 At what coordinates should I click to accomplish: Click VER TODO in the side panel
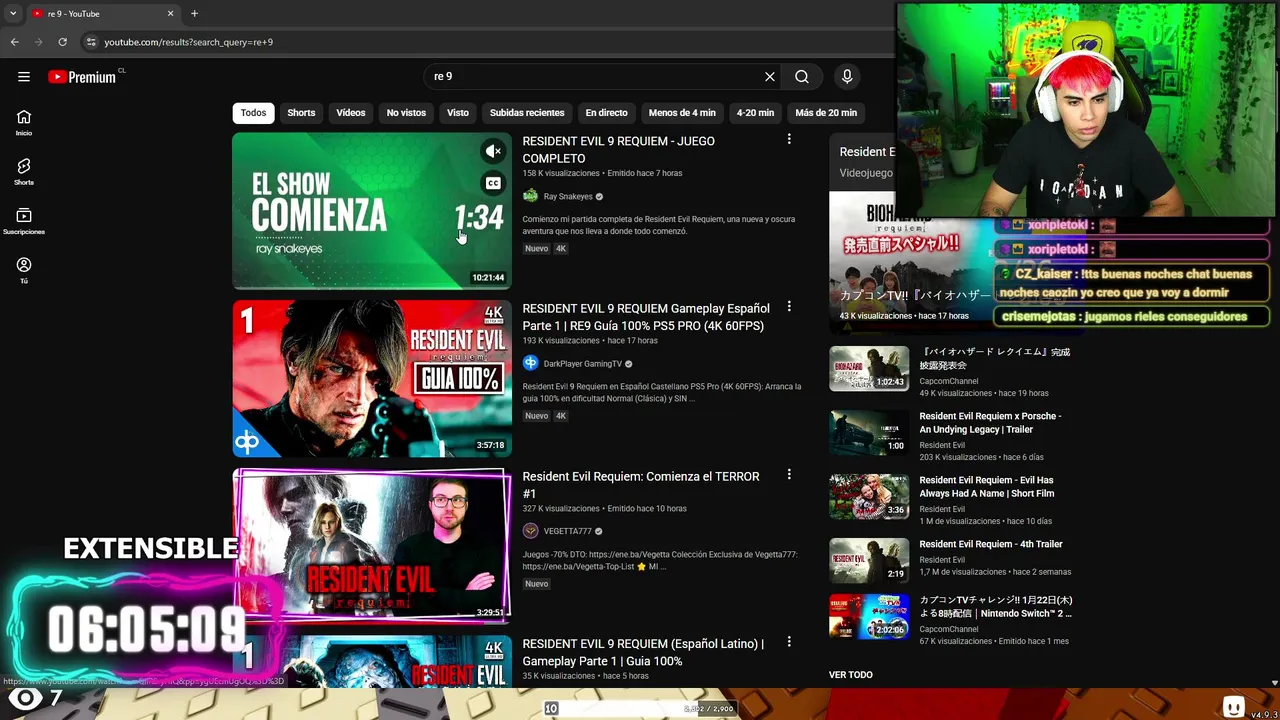[851, 675]
